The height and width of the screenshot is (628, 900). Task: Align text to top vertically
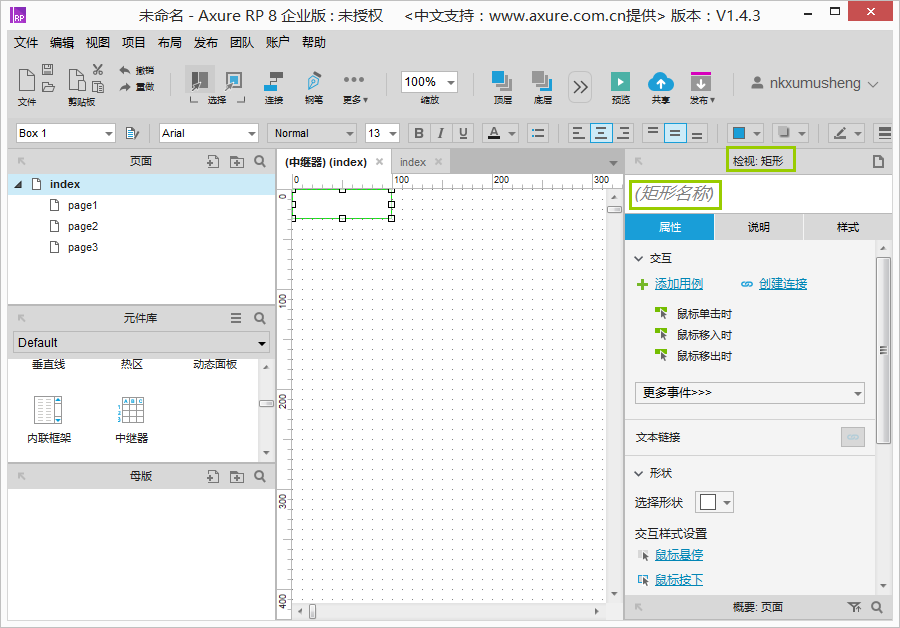coord(653,133)
